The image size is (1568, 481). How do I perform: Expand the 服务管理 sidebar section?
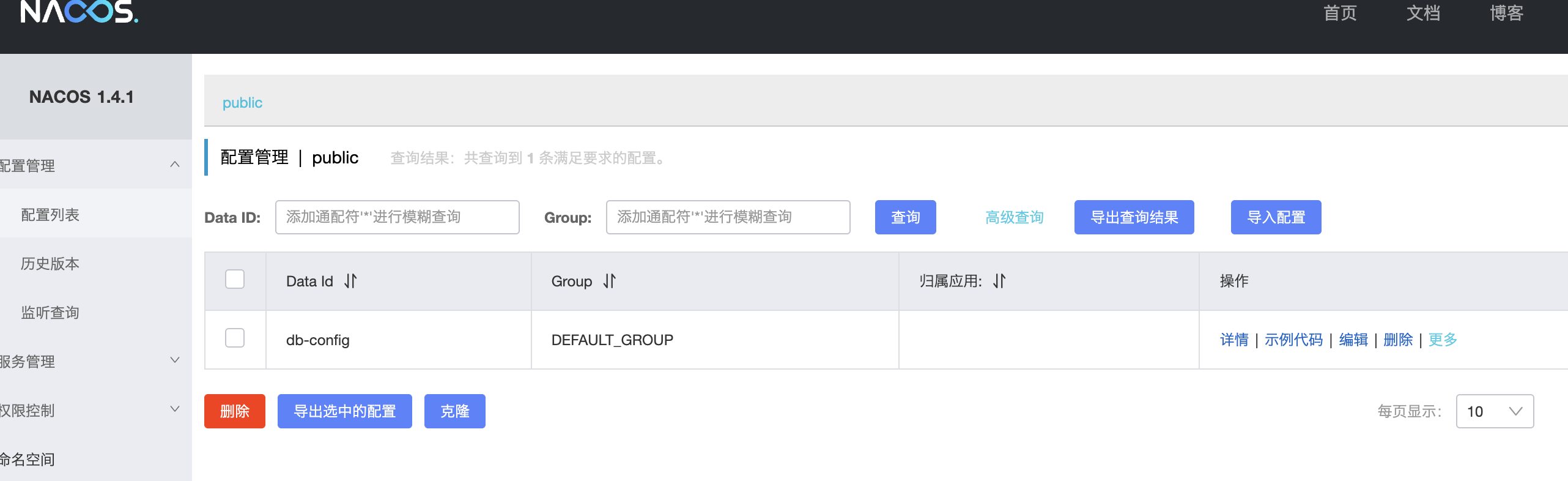[x=174, y=360]
